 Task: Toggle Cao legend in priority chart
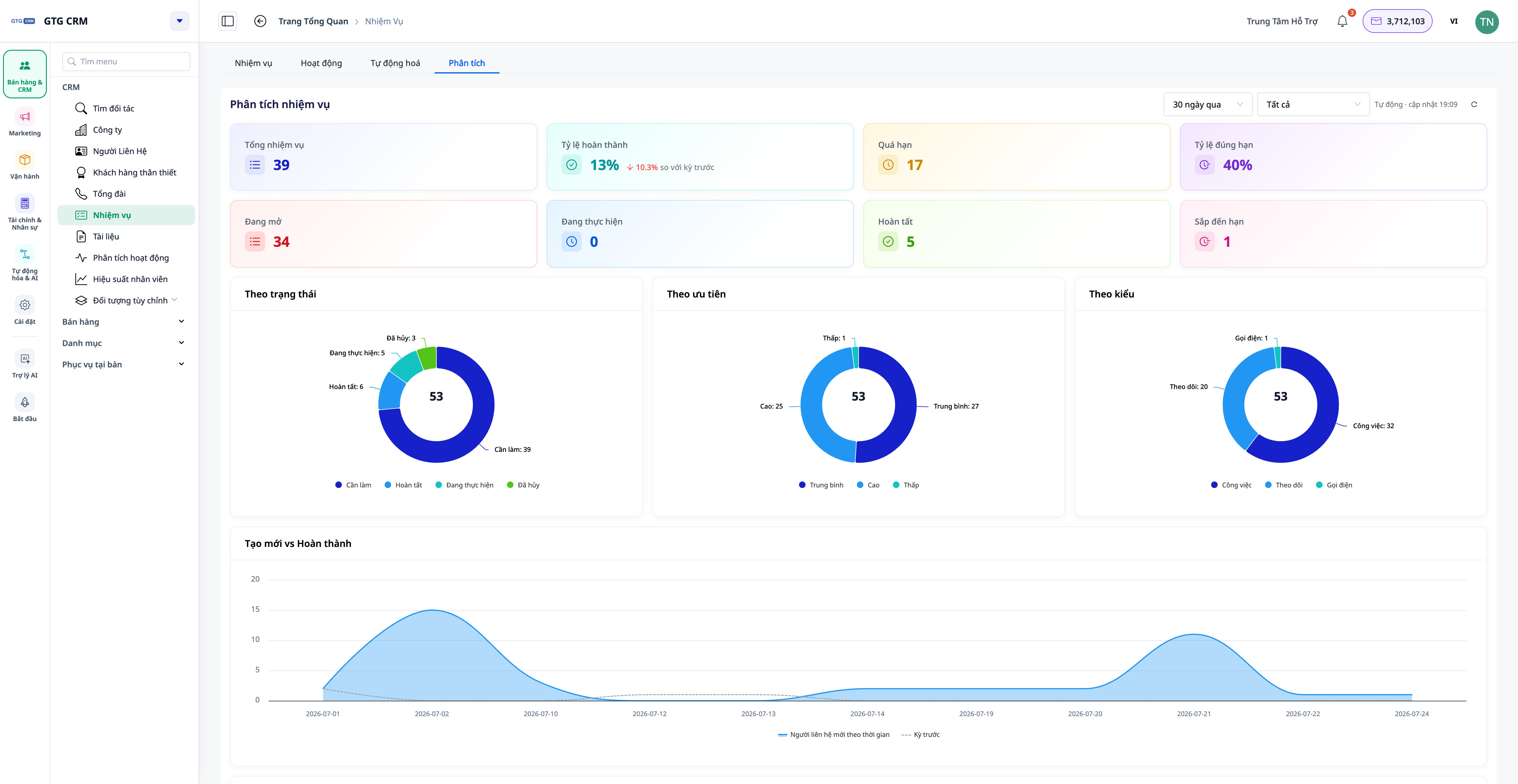point(868,485)
